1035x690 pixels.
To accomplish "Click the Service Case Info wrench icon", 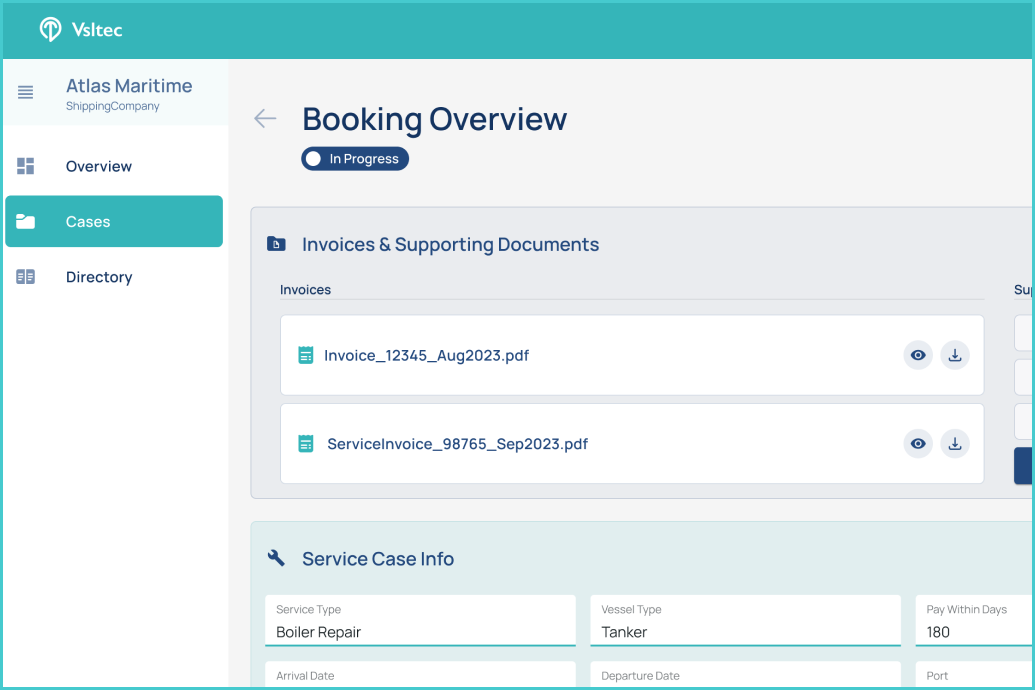I will [x=276, y=558].
